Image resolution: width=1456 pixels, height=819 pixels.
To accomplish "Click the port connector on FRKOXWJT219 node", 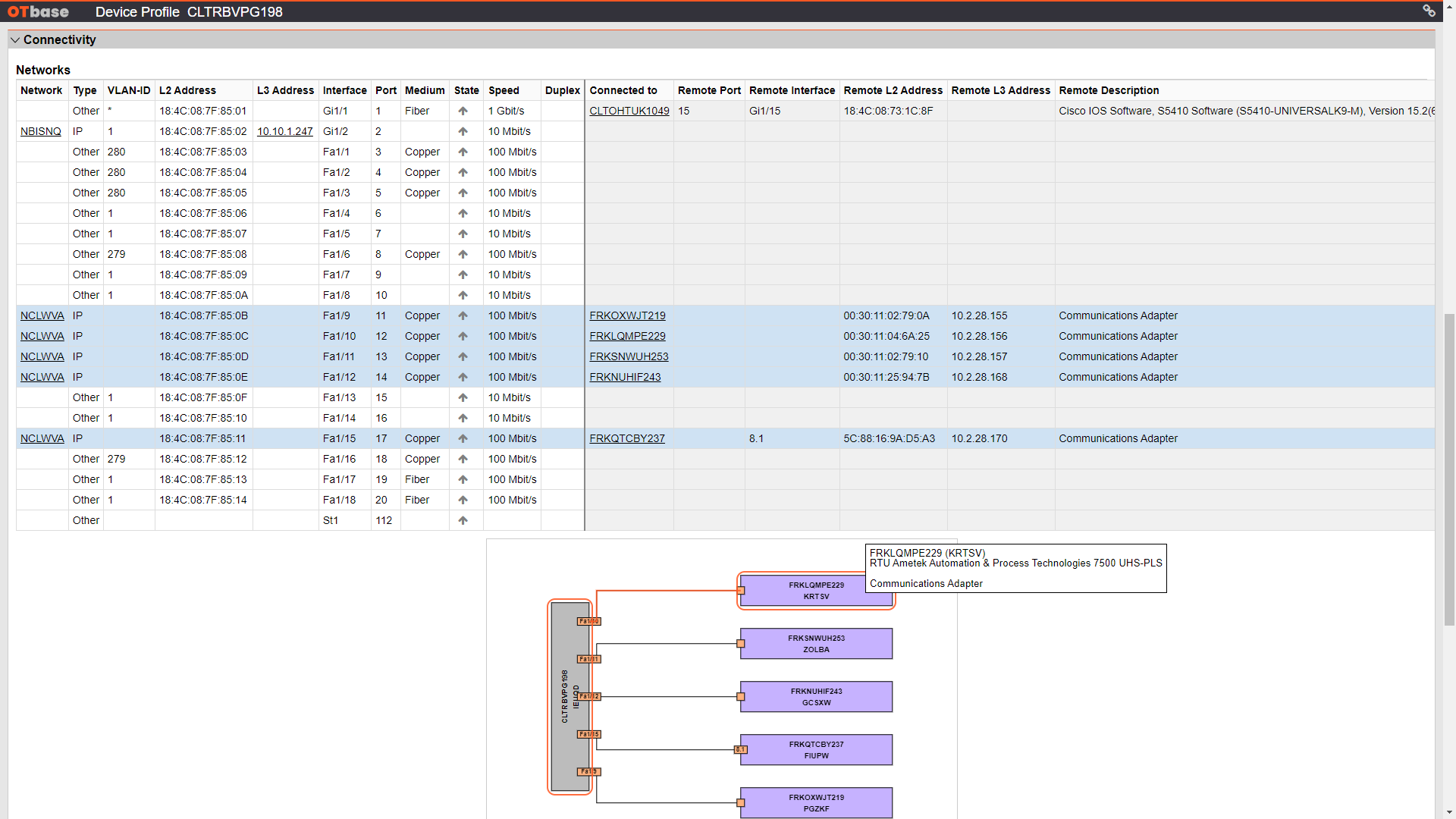I will click(x=741, y=803).
